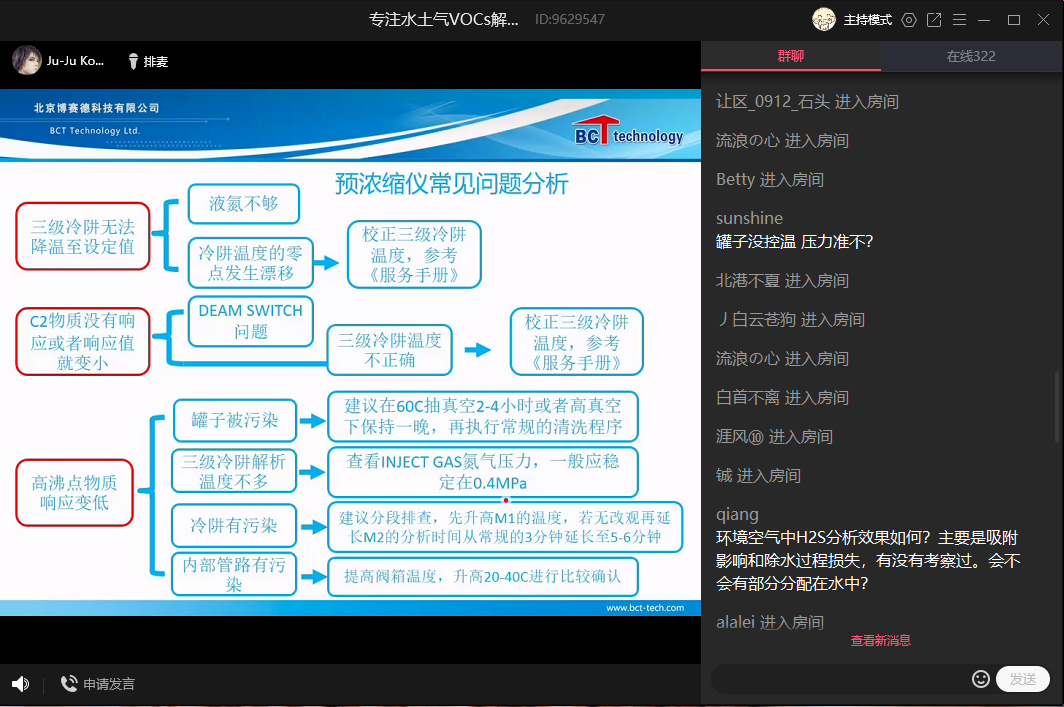
Task: Close the live room window
Action: coord(1044,20)
